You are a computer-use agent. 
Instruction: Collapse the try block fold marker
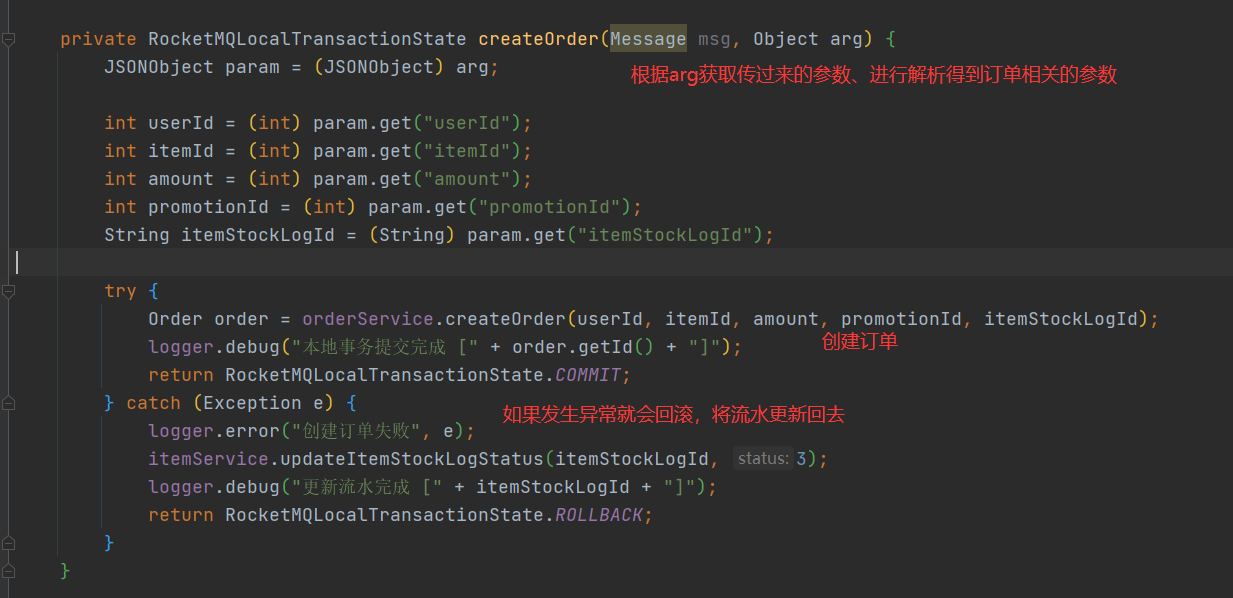9,291
